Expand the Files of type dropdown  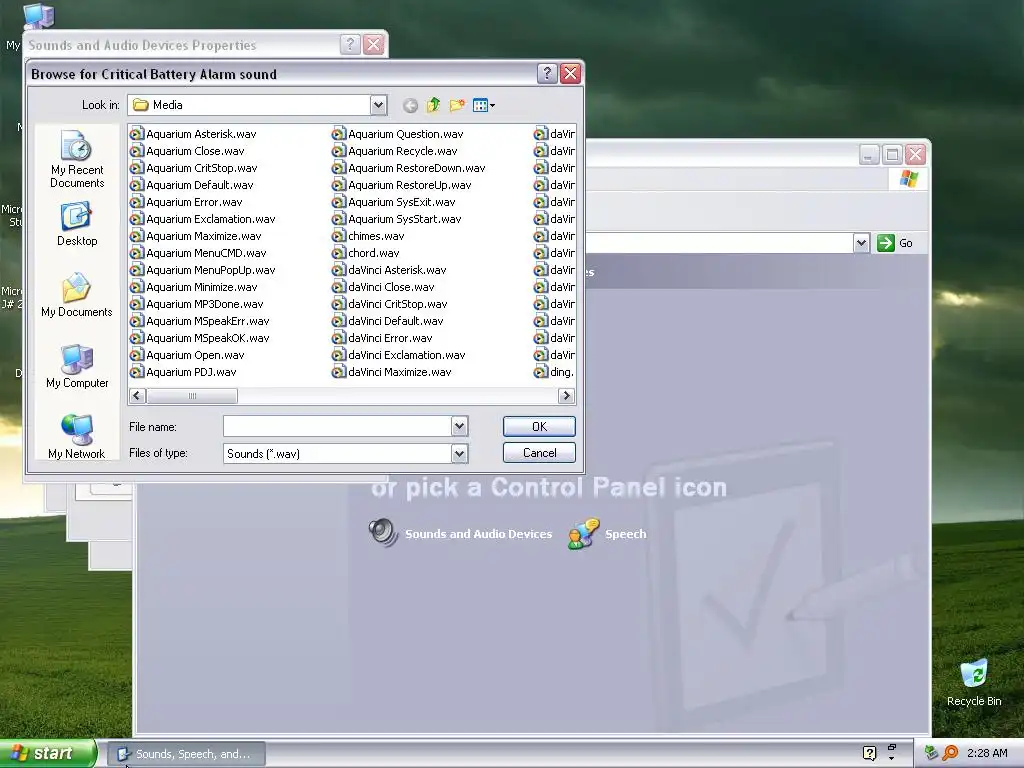coord(460,453)
